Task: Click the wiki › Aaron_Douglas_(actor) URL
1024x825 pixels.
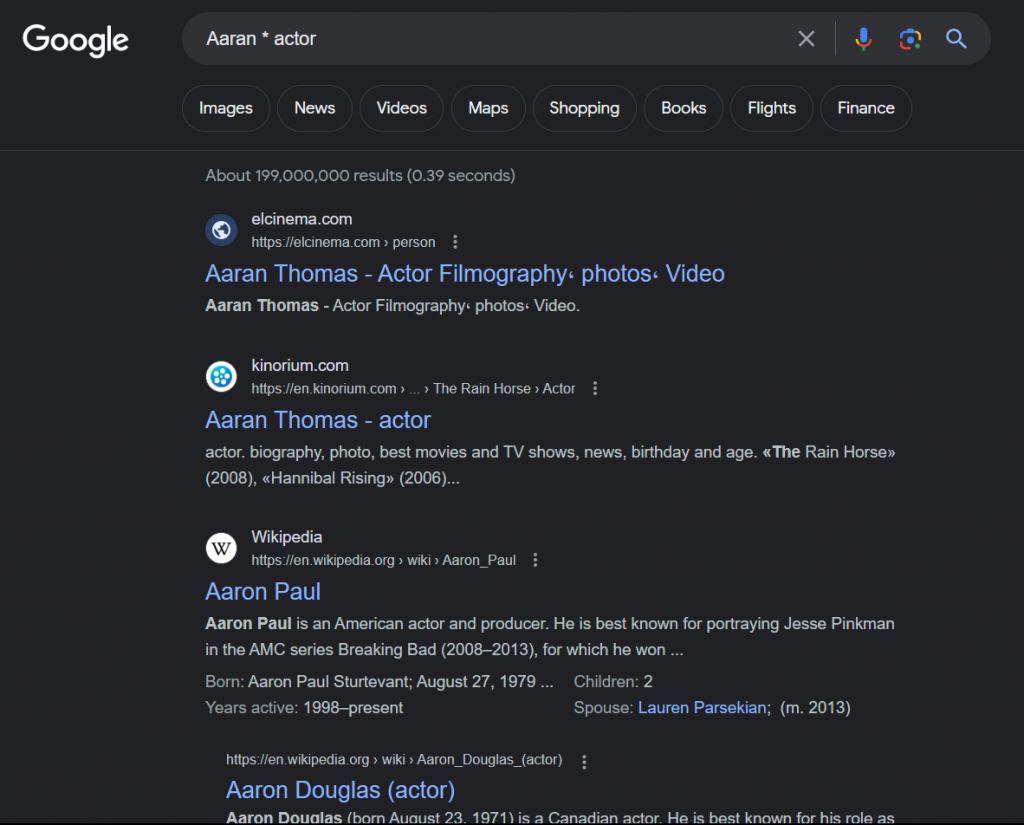Action: (x=394, y=760)
